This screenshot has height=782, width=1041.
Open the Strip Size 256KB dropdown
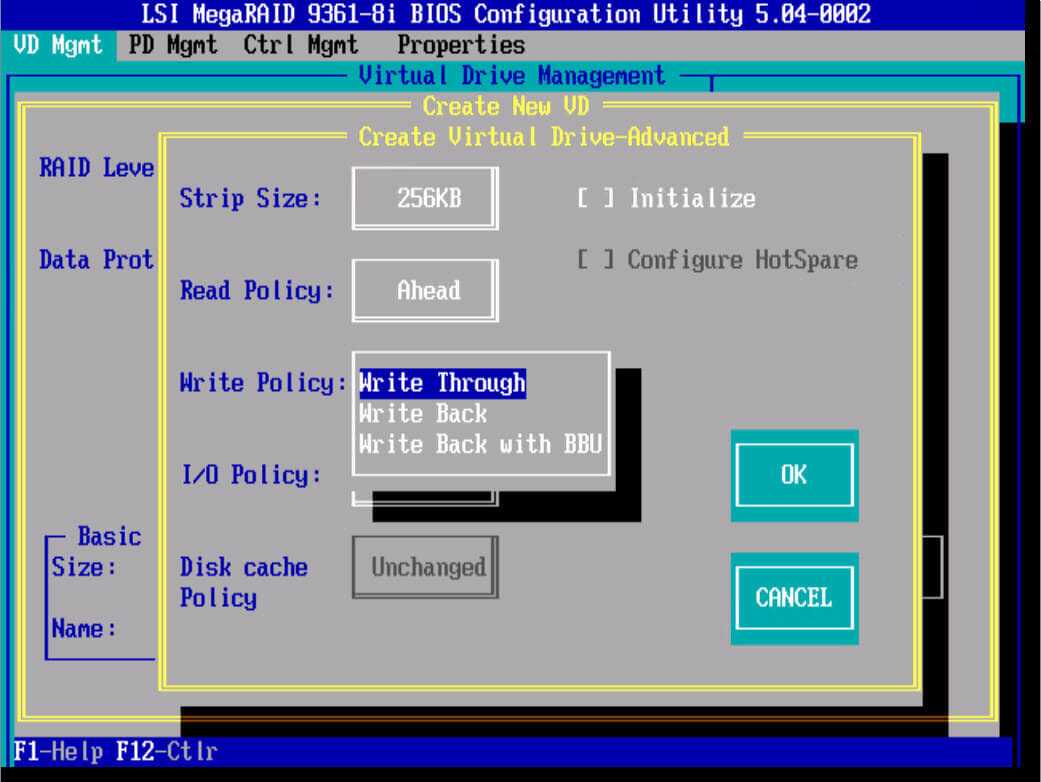point(425,198)
